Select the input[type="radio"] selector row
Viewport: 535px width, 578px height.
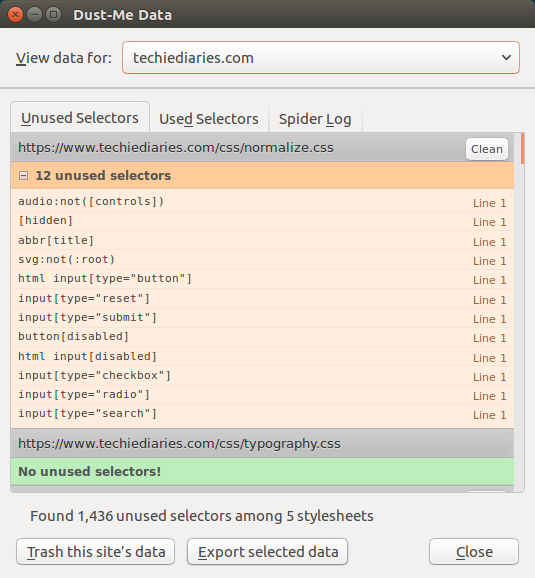[x=263, y=394]
